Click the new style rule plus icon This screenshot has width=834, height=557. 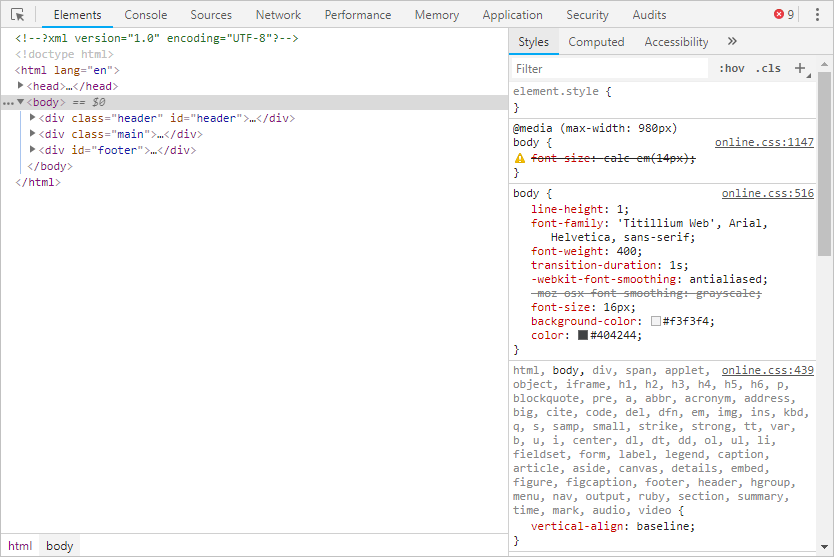point(799,68)
